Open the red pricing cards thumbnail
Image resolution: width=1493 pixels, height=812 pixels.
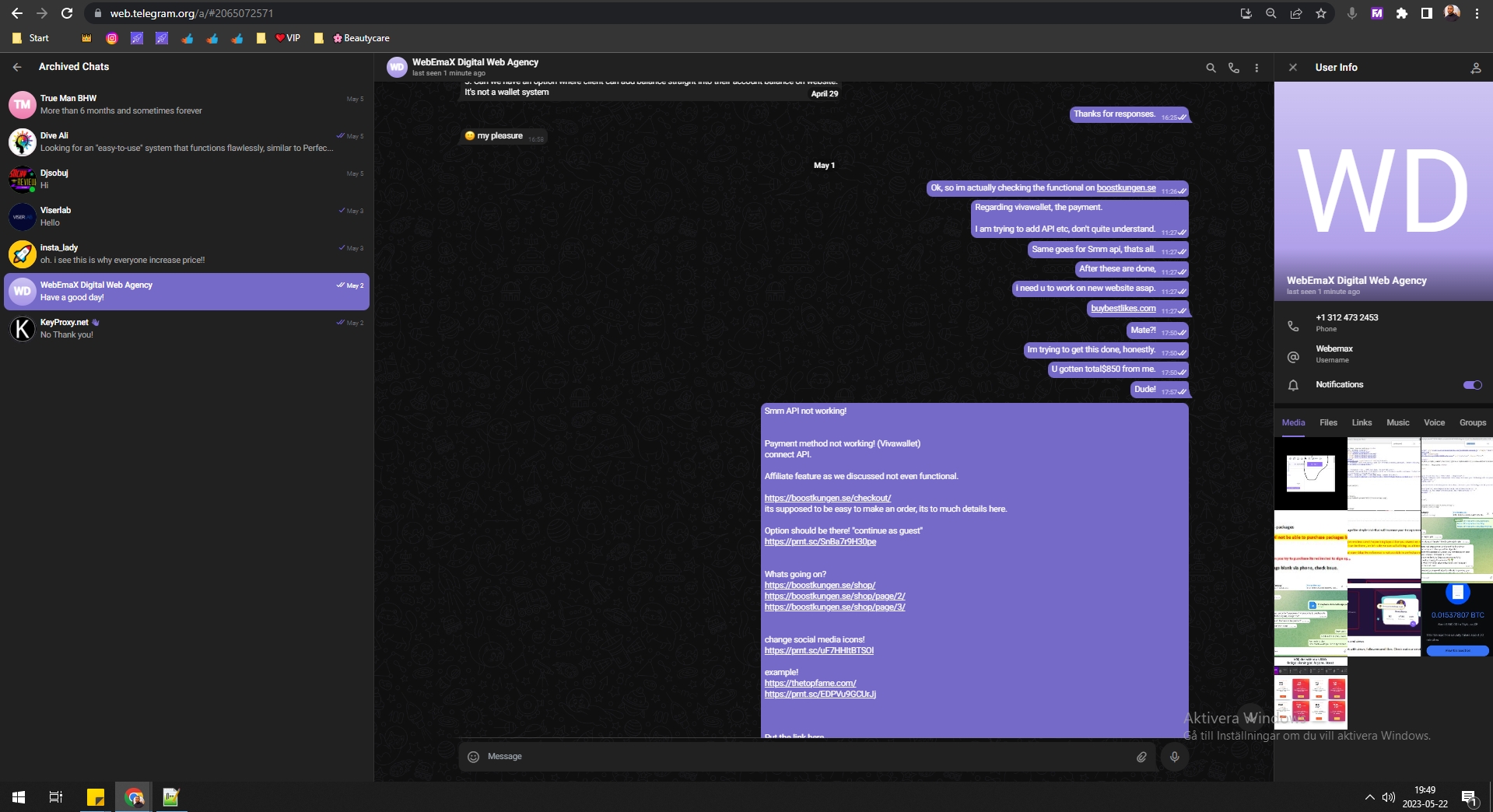click(x=1310, y=693)
